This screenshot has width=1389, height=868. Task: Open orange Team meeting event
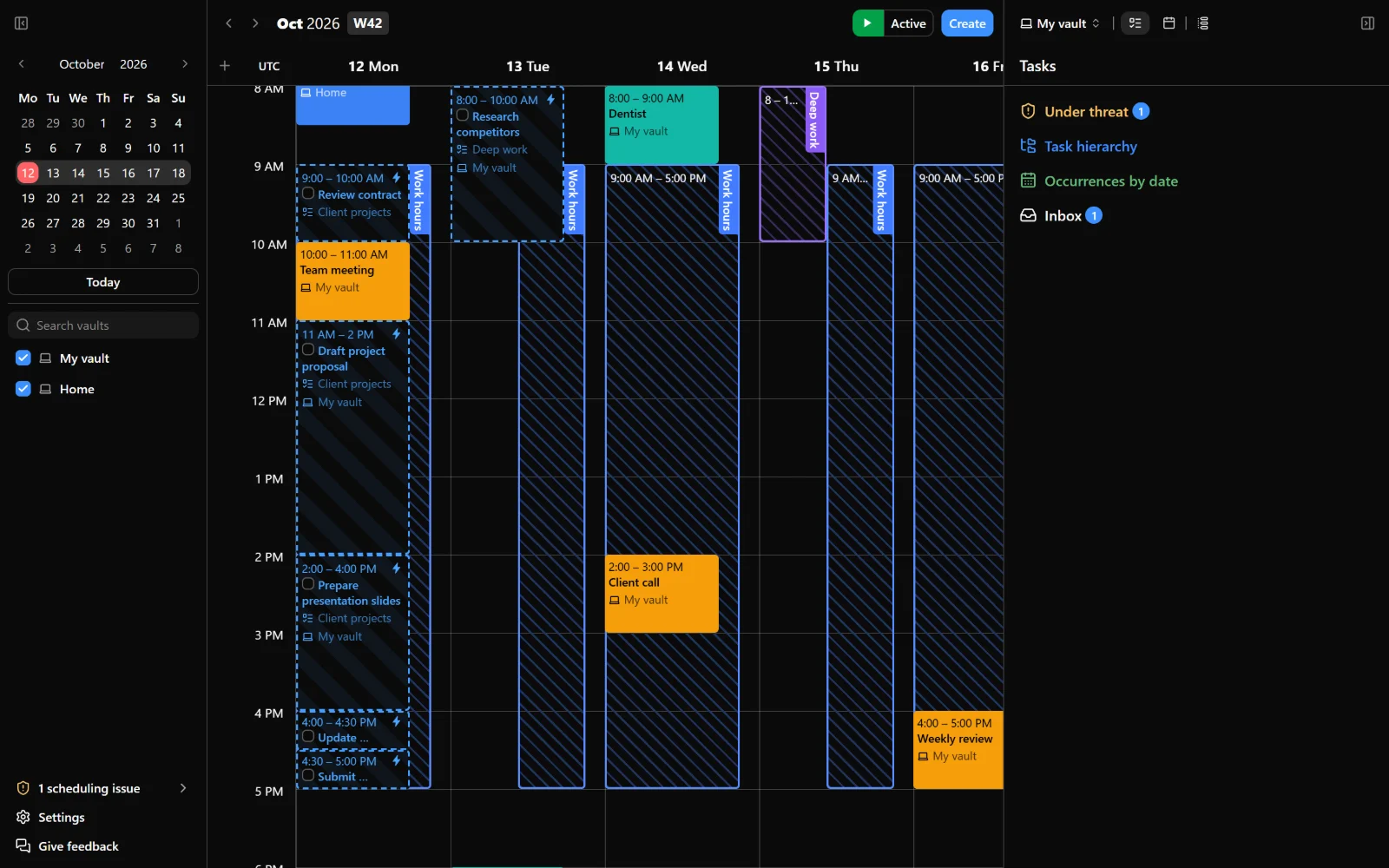(x=352, y=280)
